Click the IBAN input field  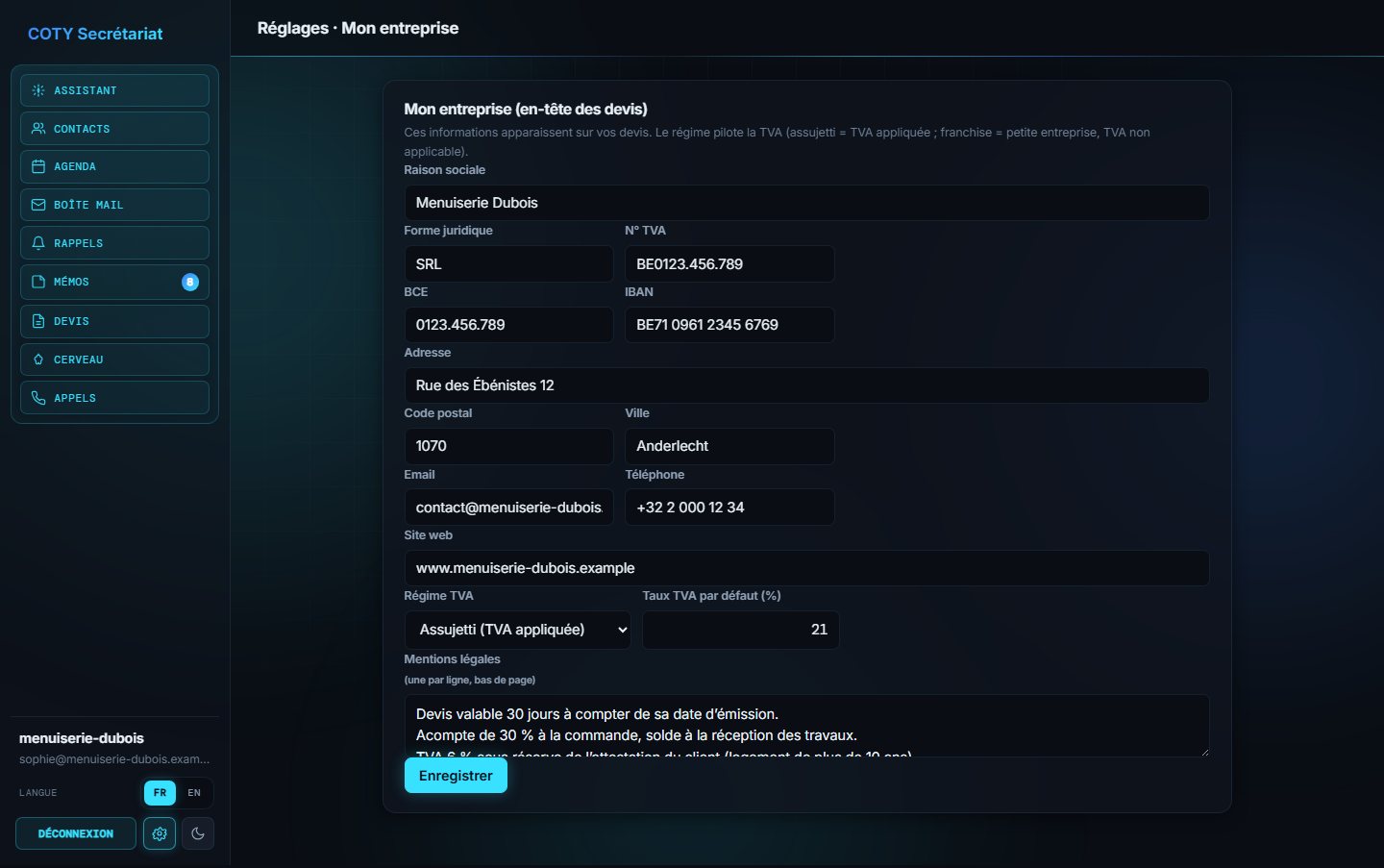click(729, 325)
